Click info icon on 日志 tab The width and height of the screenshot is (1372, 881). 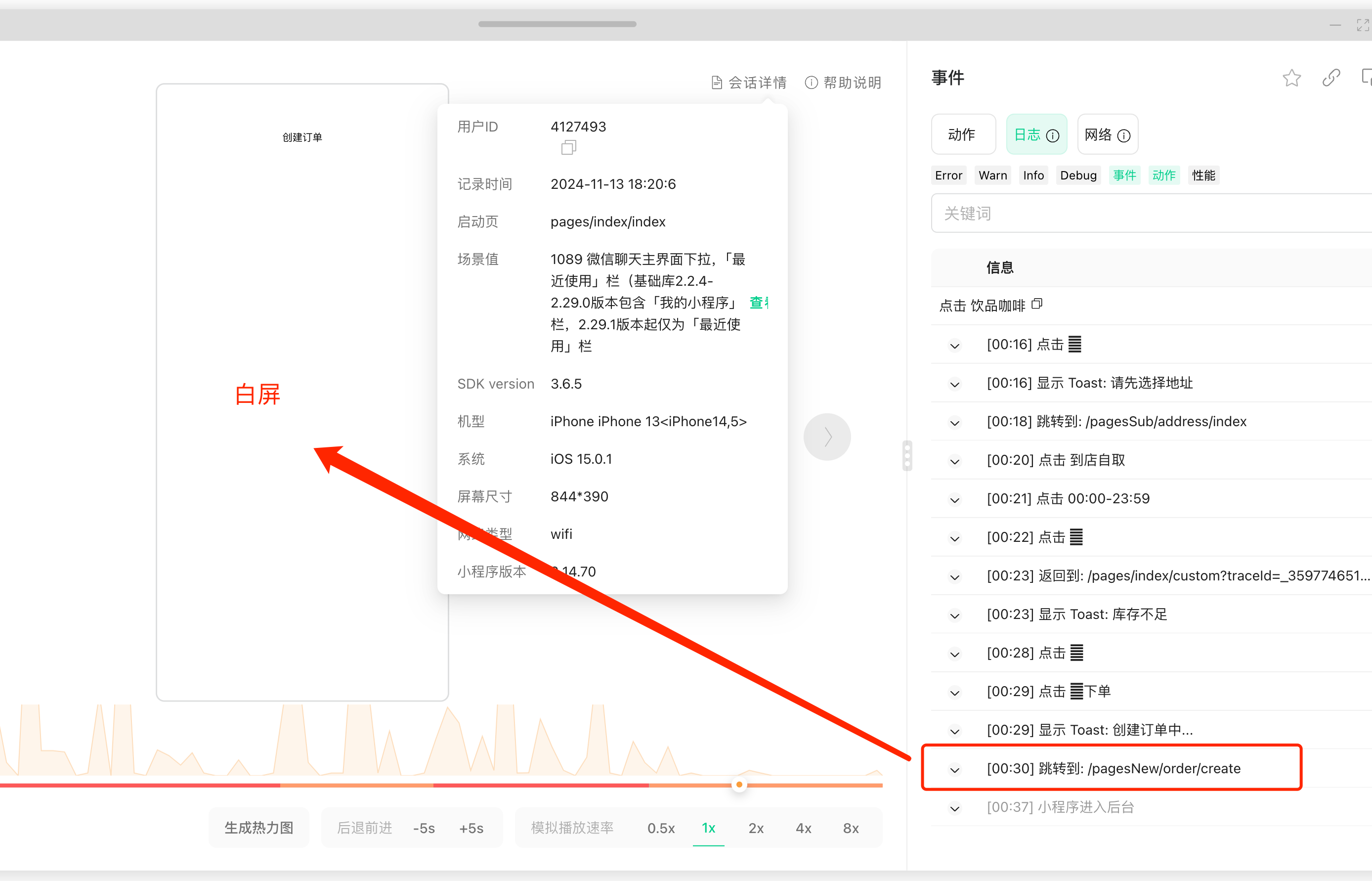(x=1052, y=135)
